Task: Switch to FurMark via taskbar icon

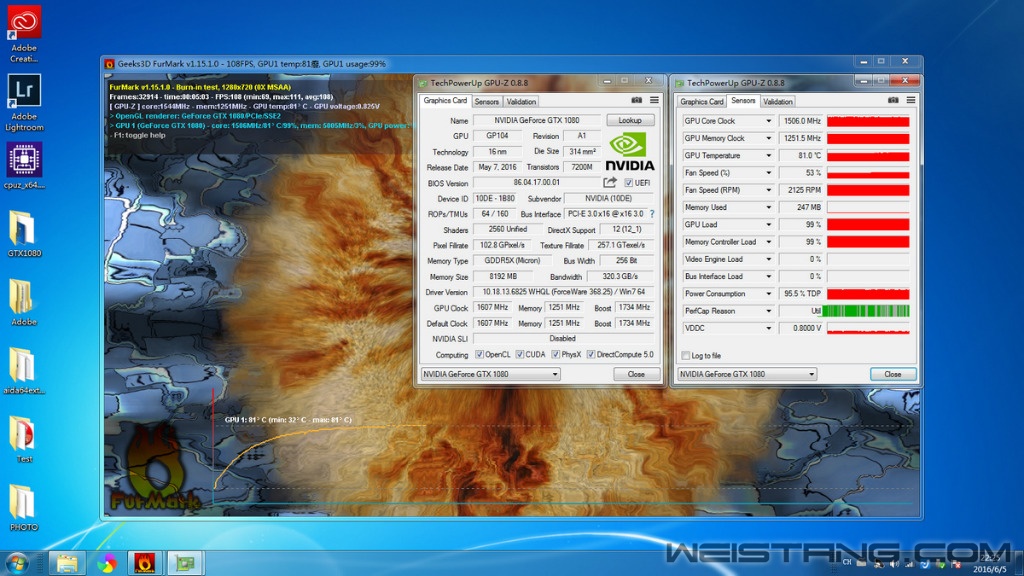Action: point(145,562)
